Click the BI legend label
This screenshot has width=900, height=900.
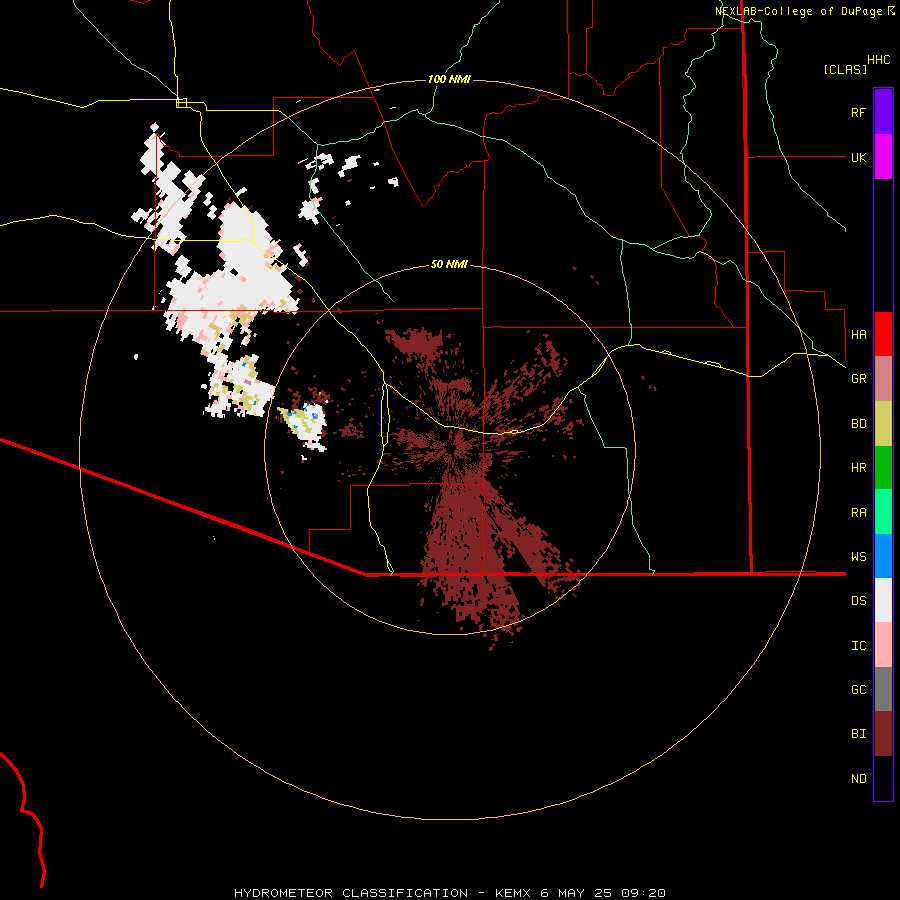click(x=858, y=734)
